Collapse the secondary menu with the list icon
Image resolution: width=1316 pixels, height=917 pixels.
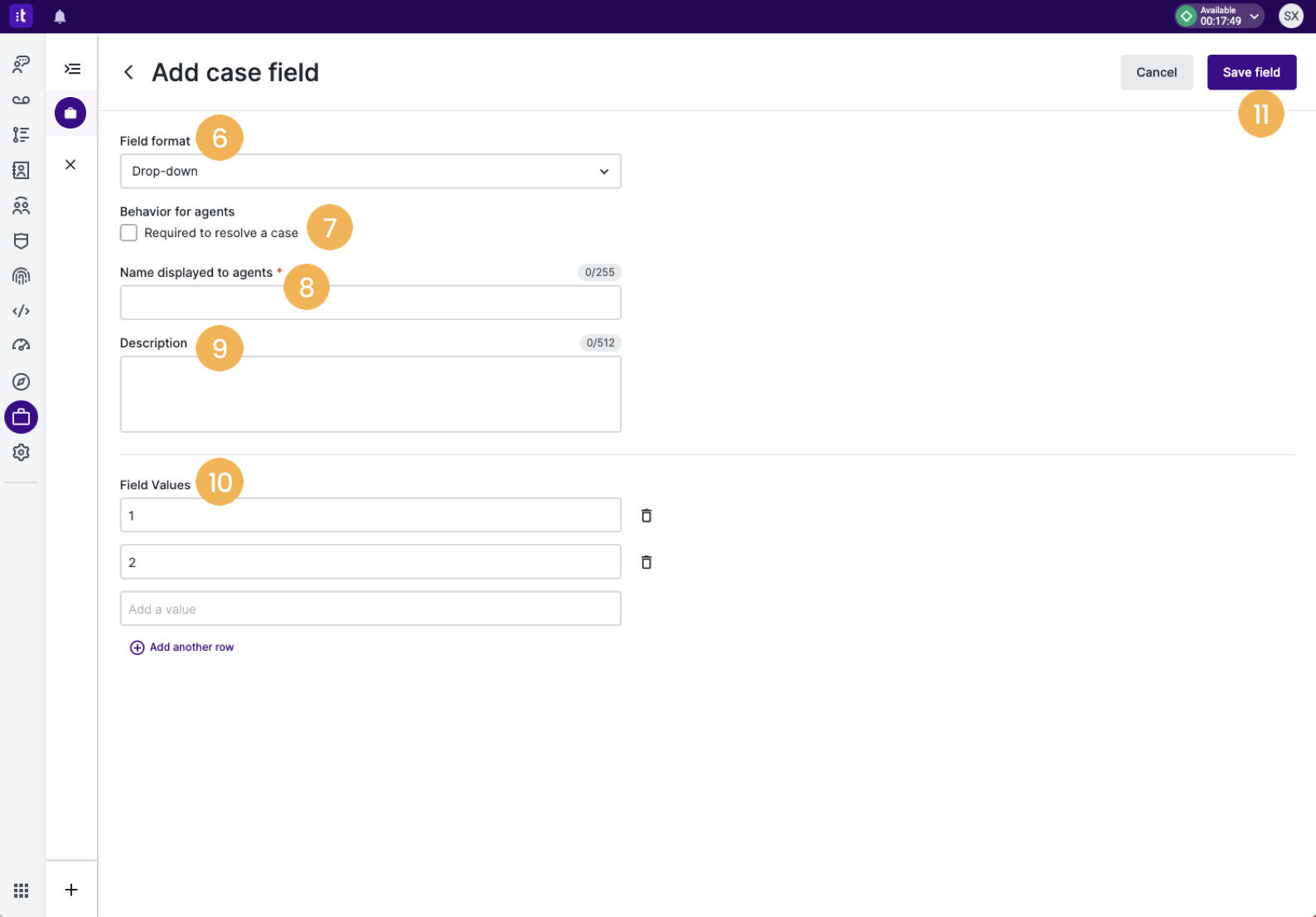pyautogui.click(x=72, y=69)
